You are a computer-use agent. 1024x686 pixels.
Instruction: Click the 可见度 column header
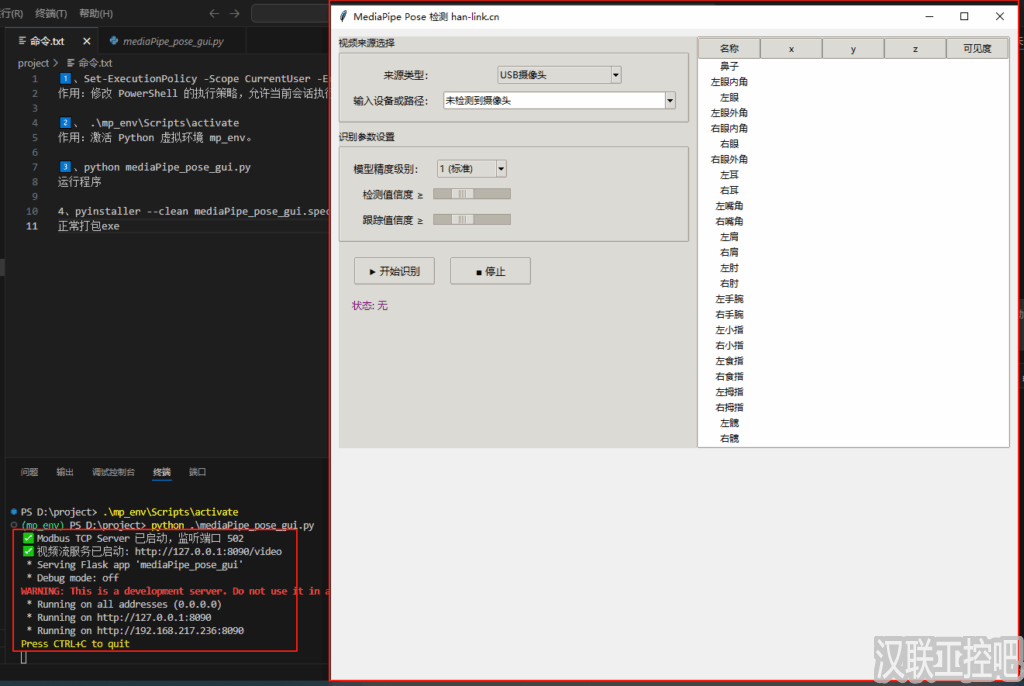click(976, 49)
